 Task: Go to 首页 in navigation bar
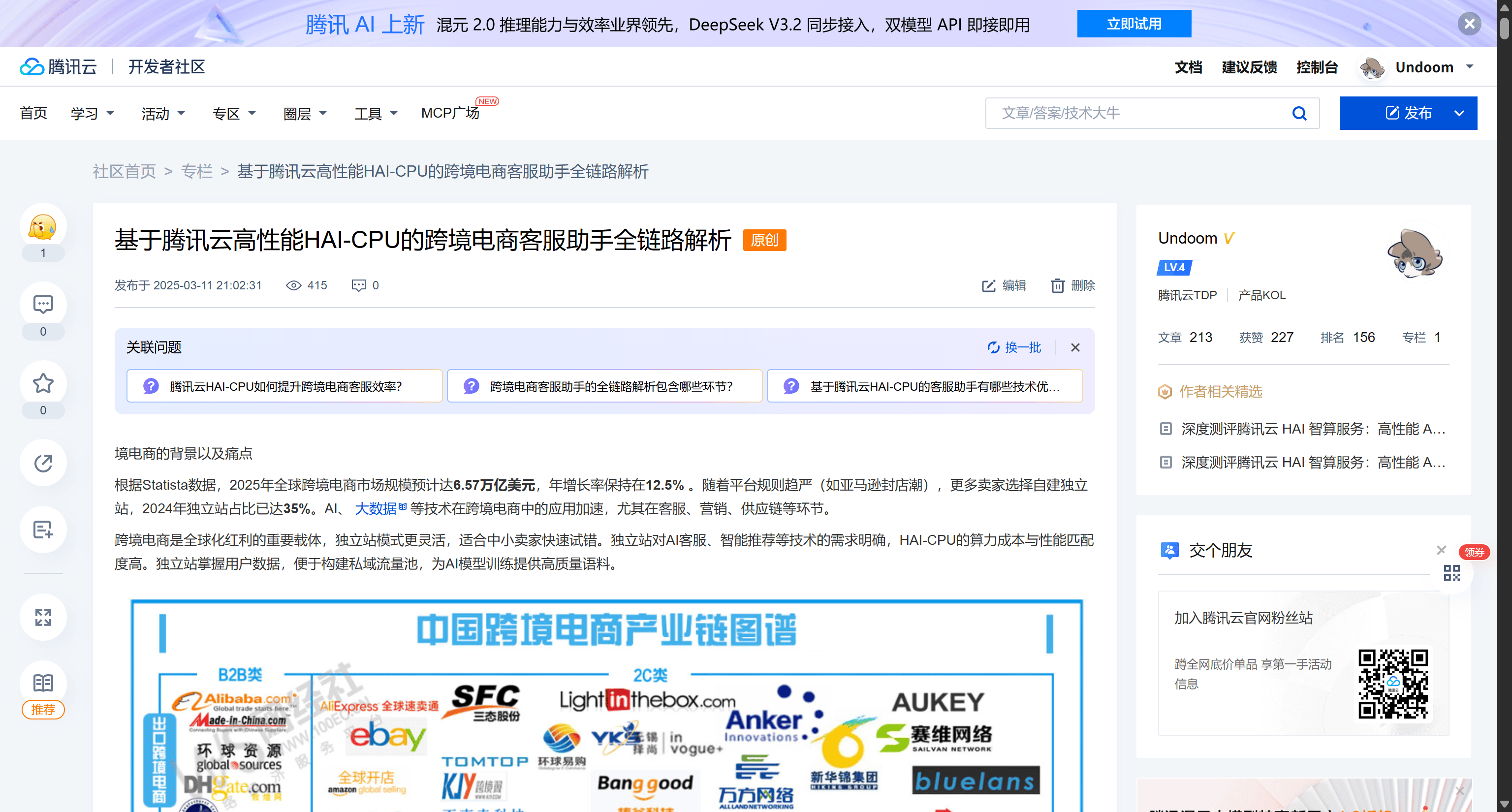click(33, 113)
